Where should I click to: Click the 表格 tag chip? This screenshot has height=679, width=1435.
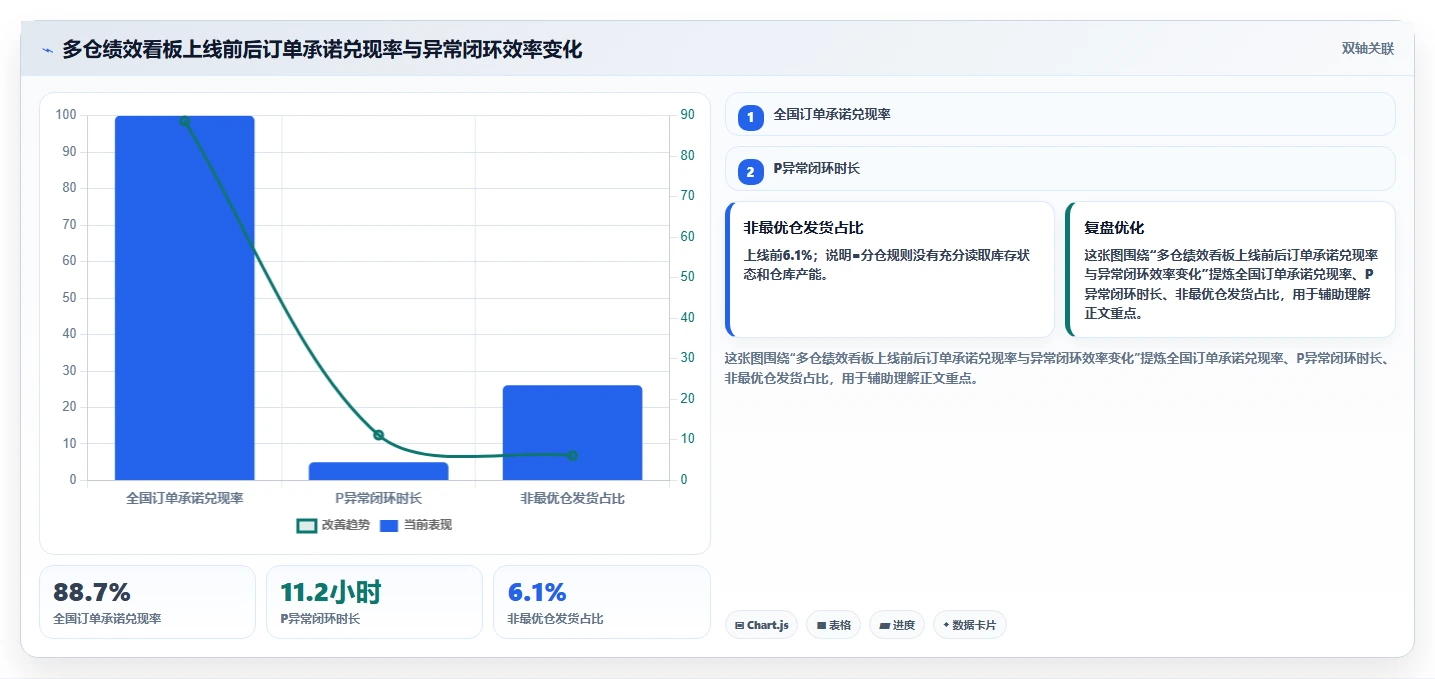833,625
